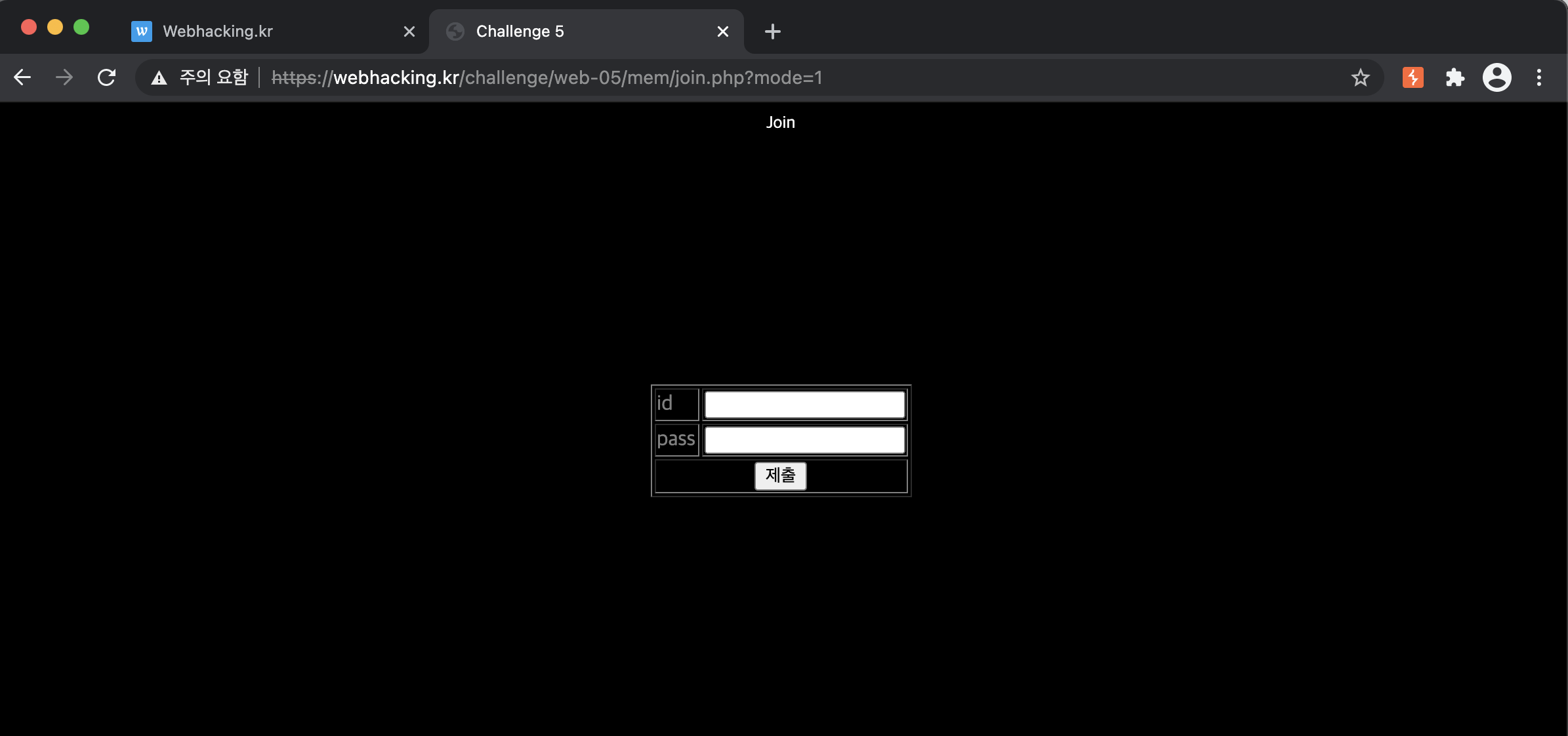Open the Extensions puzzle piece menu
The width and height of the screenshot is (1568, 736).
coord(1455,77)
